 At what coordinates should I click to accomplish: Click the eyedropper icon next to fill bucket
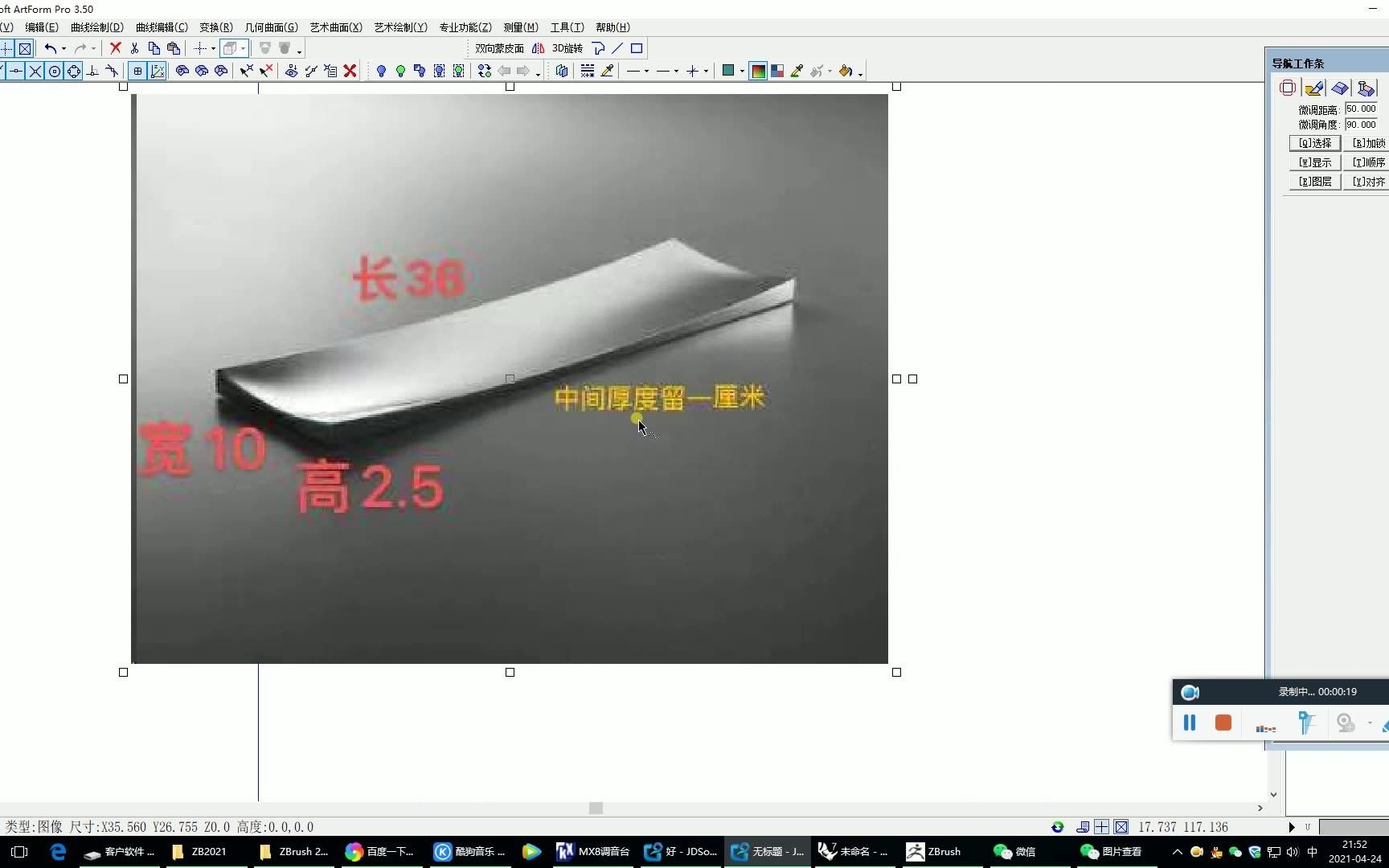coord(797,71)
